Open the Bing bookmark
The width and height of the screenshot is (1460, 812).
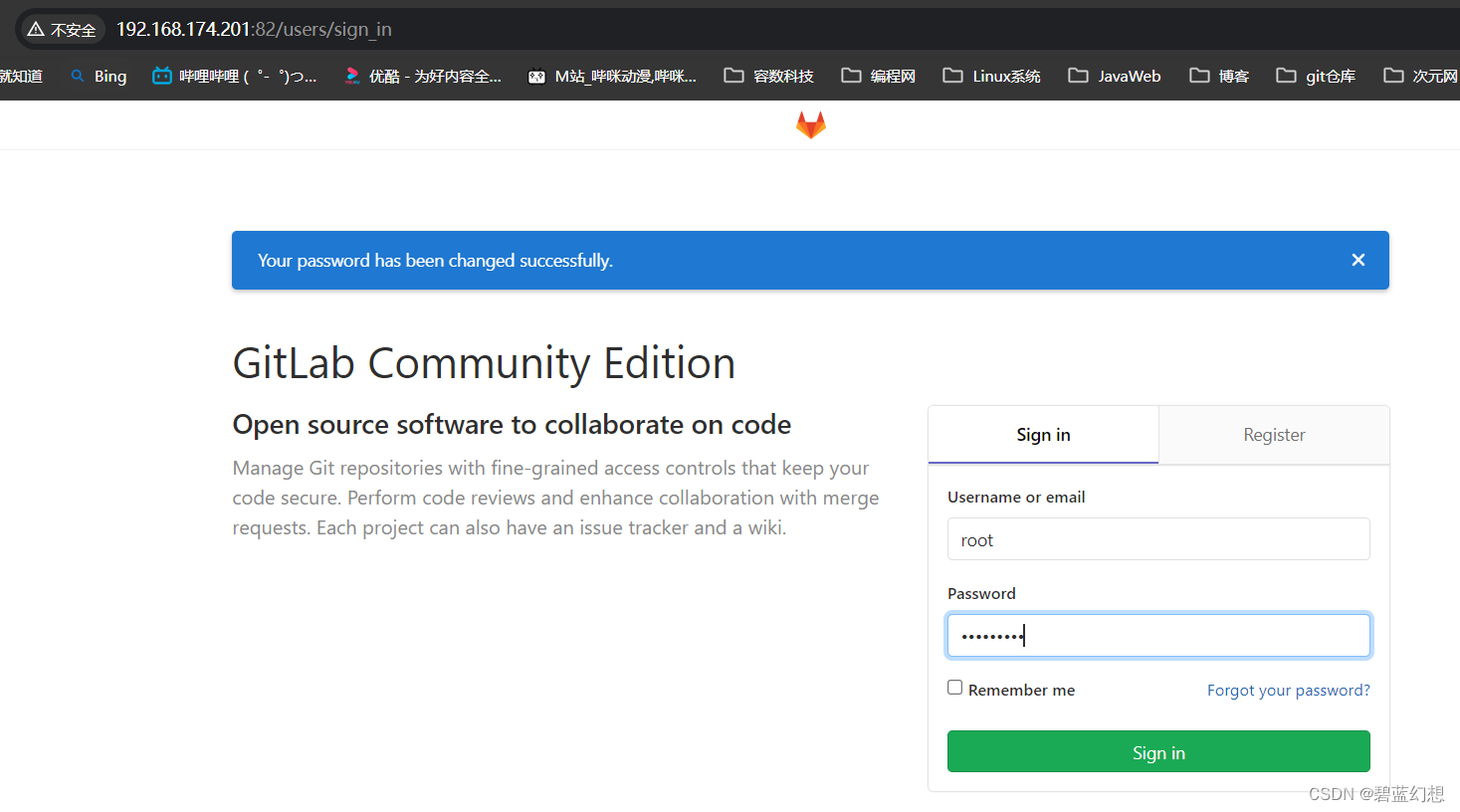point(99,76)
